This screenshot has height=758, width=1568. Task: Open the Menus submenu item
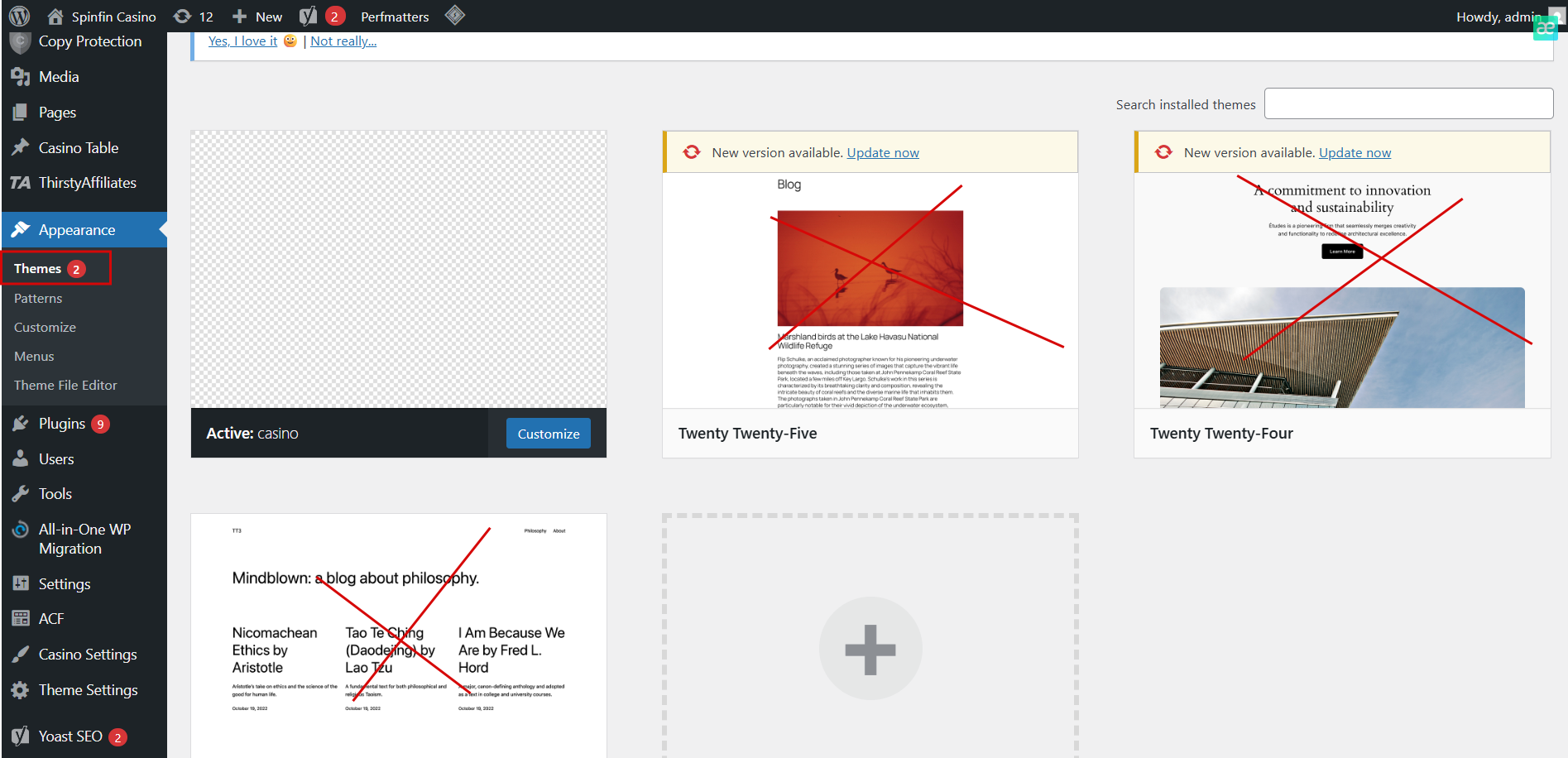coord(34,356)
